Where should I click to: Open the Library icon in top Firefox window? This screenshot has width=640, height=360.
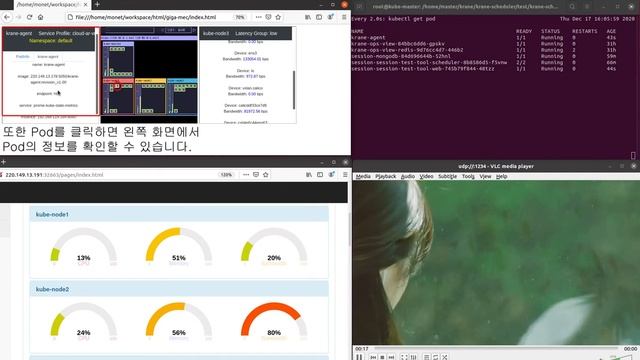[x=308, y=17]
